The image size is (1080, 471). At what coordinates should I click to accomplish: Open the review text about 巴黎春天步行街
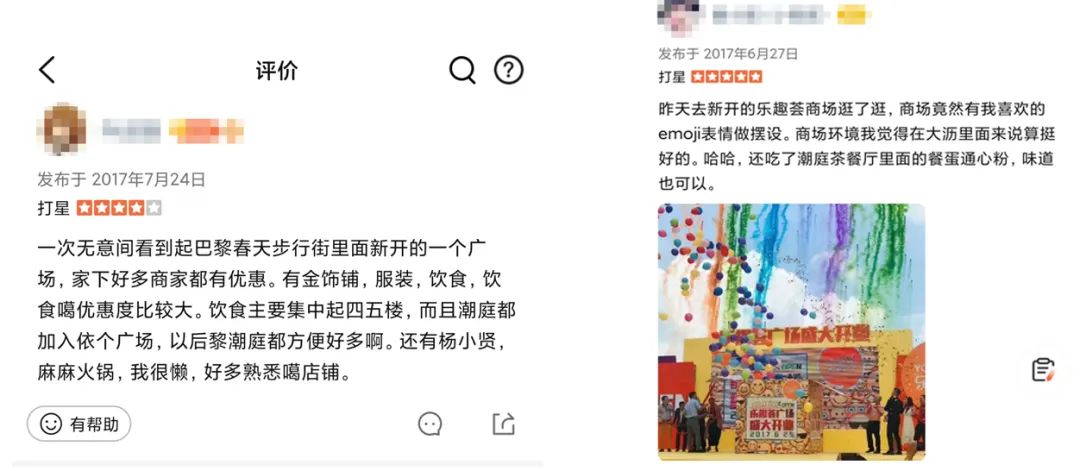point(276,311)
